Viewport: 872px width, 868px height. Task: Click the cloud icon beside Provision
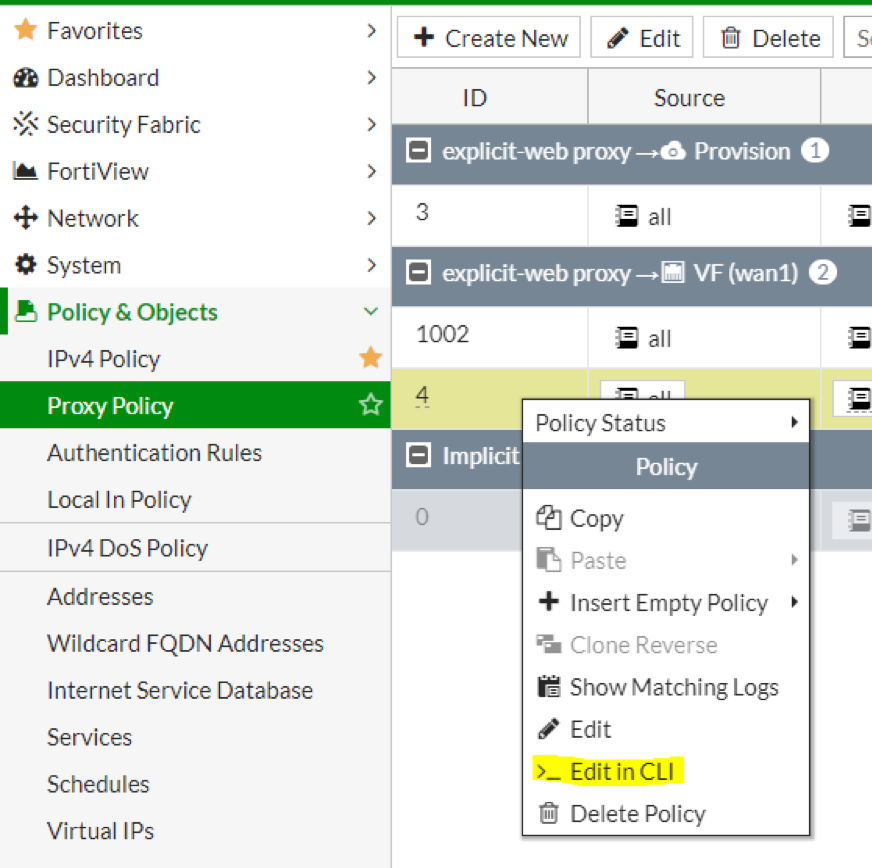click(673, 151)
